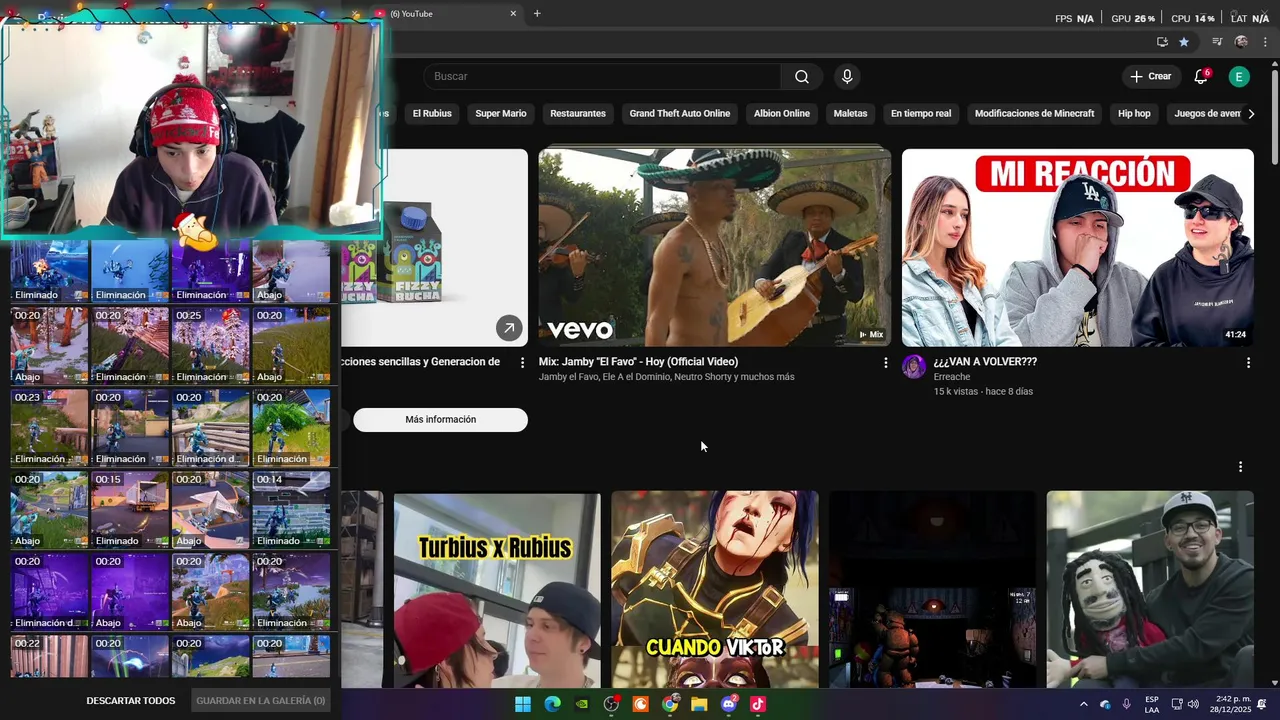Select Modificaciones de Minecraft chip
This screenshot has height=720, width=1280.
click(1035, 114)
